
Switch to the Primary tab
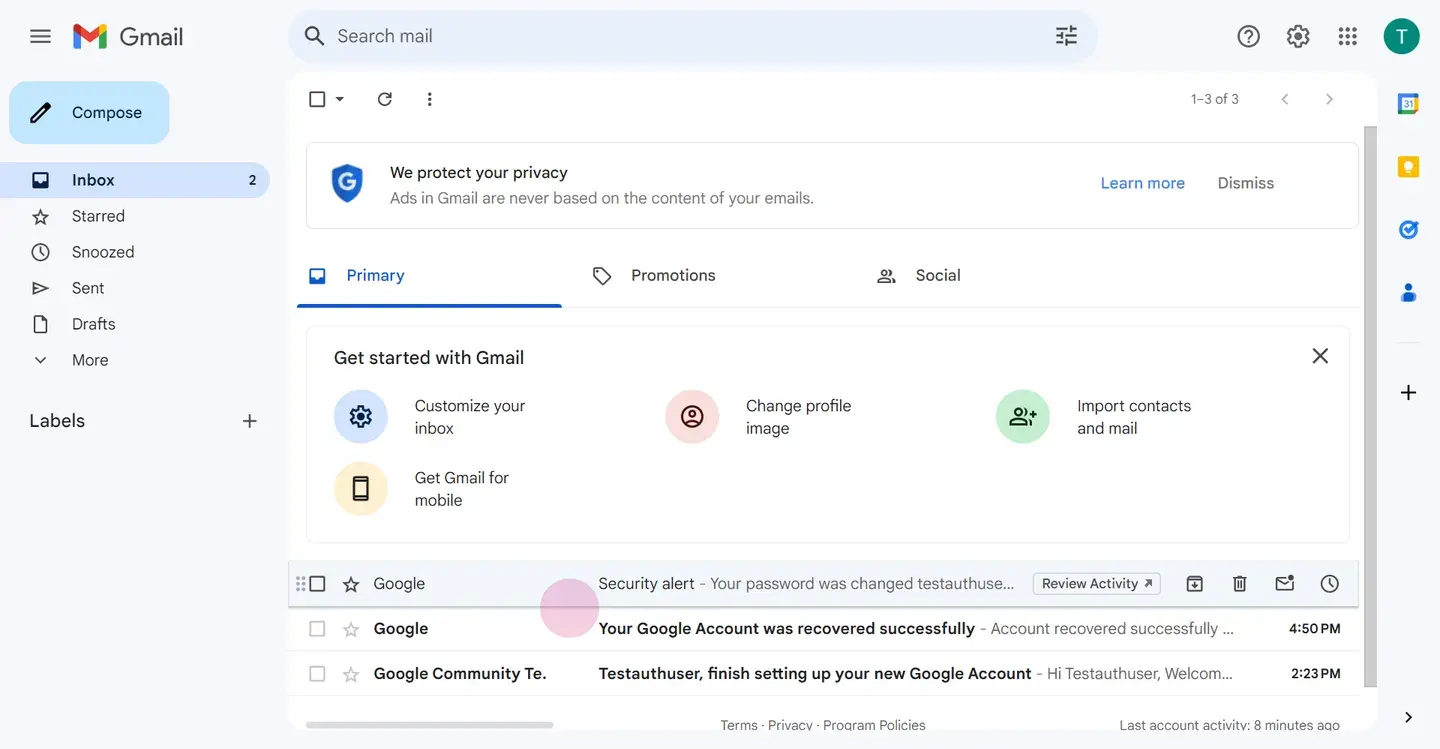429,276
